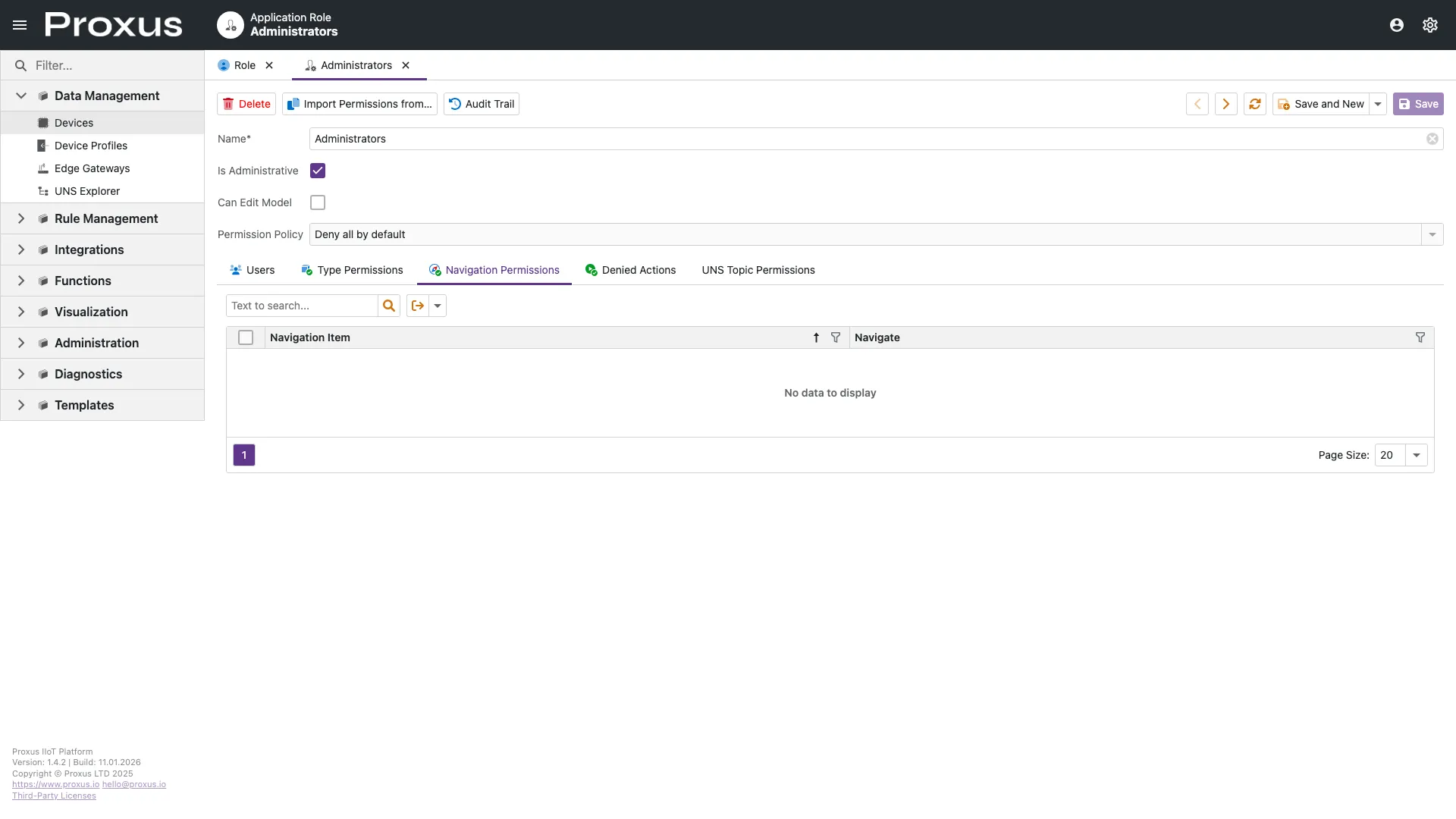Open the settings gear in the top bar

1430,24
